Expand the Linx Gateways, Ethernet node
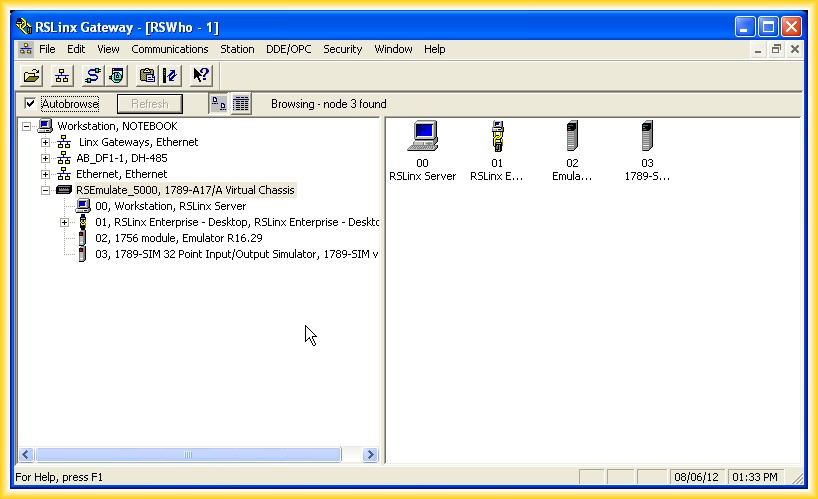Image resolution: width=818 pixels, height=499 pixels. (x=45, y=143)
